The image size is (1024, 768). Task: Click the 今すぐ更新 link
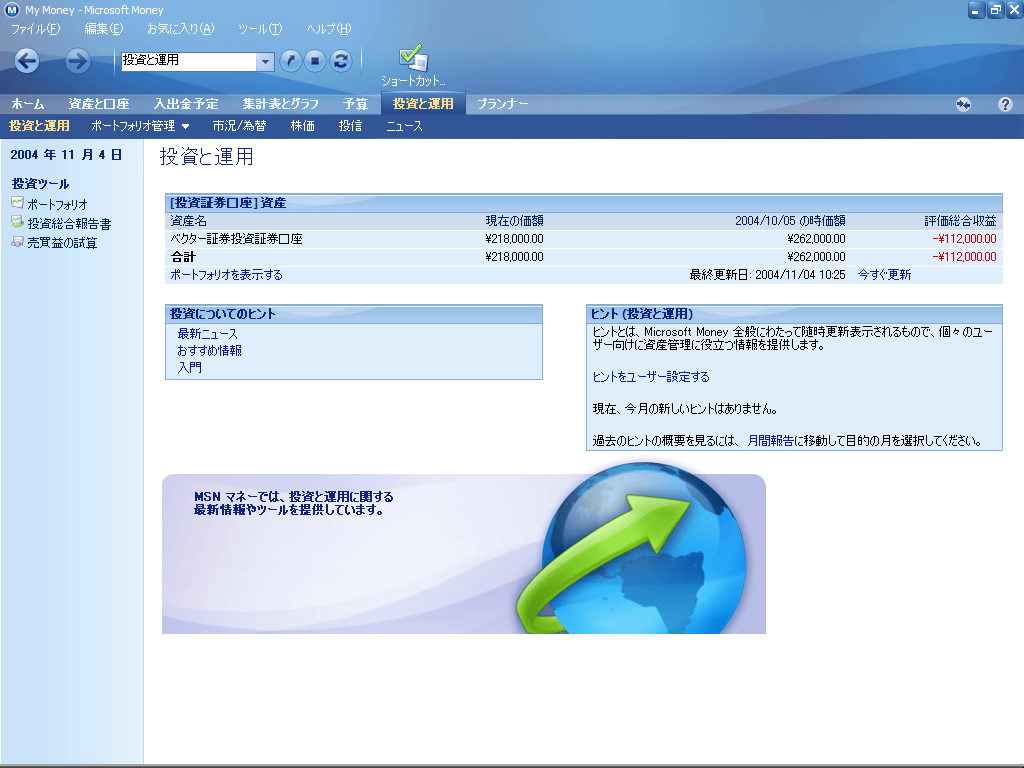[884, 275]
